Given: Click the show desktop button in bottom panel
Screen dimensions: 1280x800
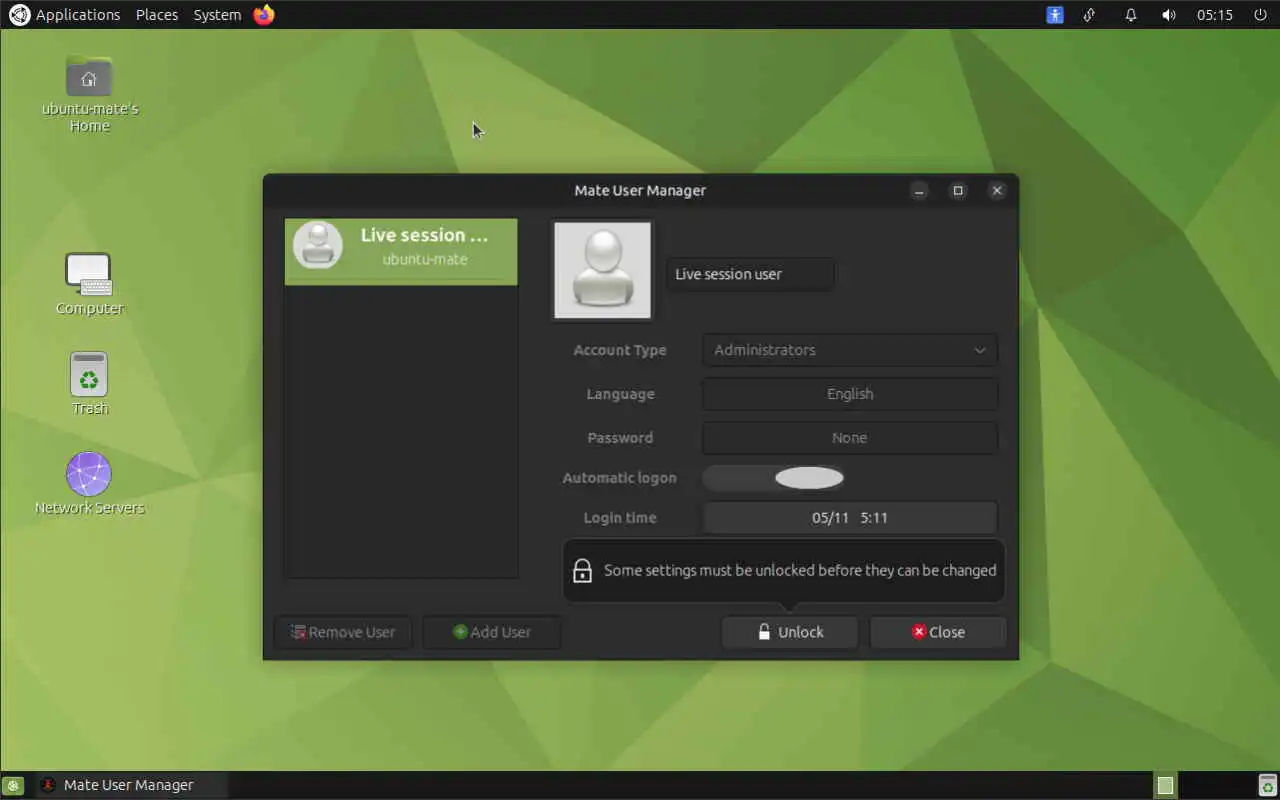Looking at the screenshot, I should click(x=12, y=786).
